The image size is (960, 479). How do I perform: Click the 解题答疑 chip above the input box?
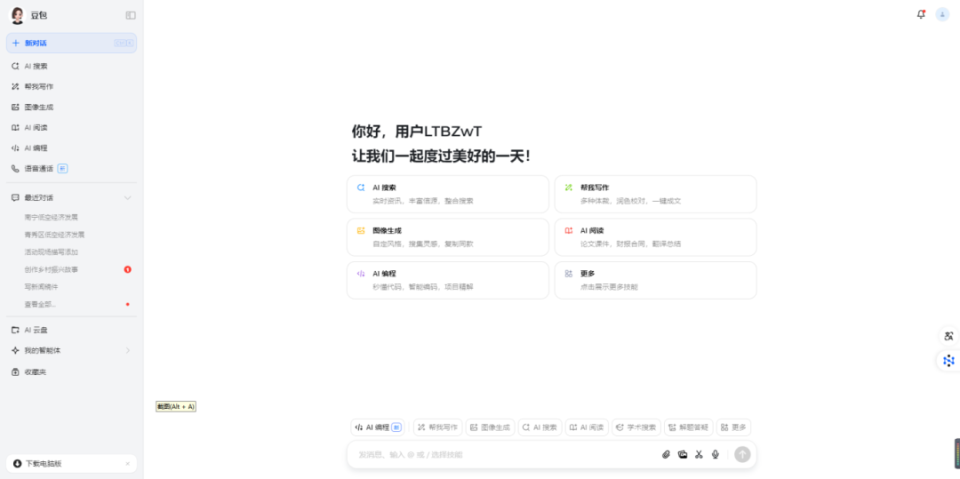click(x=689, y=428)
